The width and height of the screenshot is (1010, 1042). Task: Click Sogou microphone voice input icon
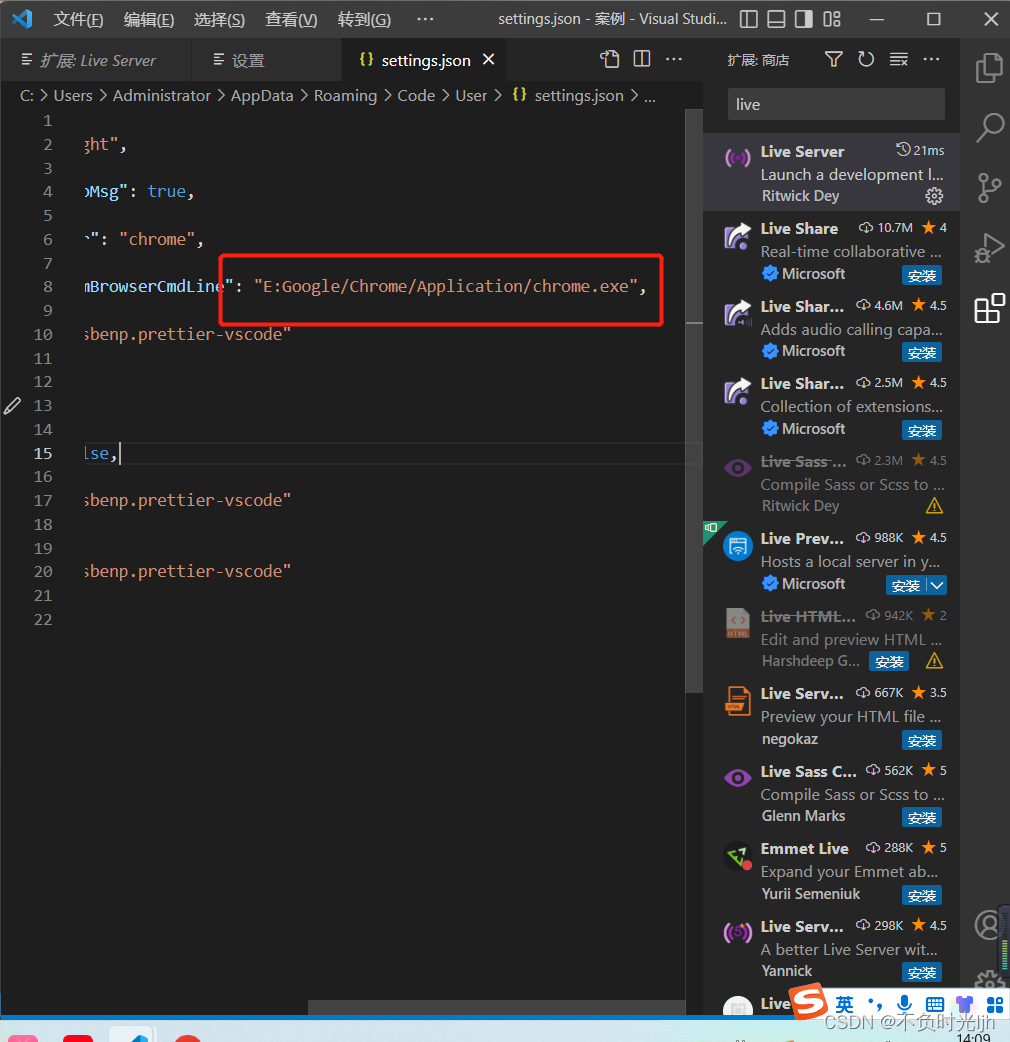904,1004
